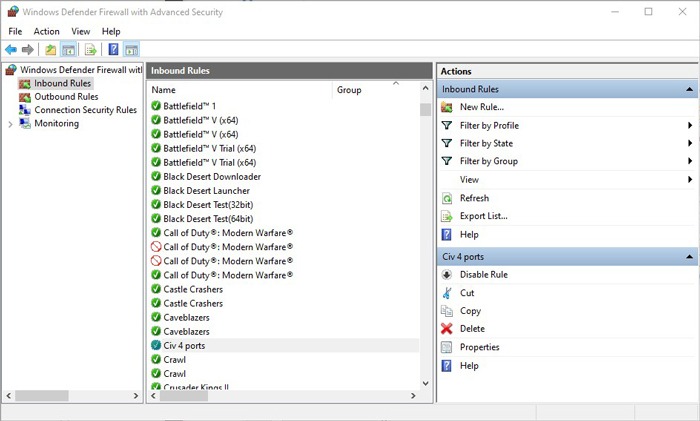Open the Help menu in menu bar
The image size is (700, 421).
coord(111,31)
